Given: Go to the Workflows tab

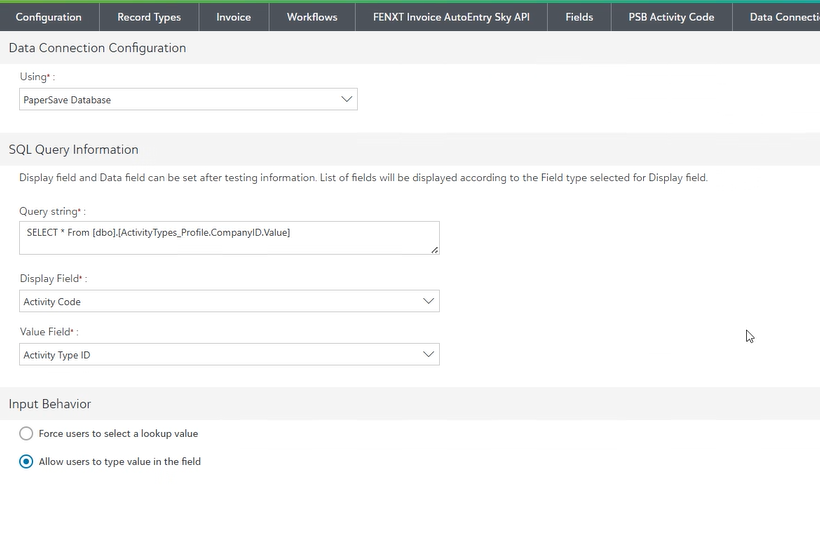Looking at the screenshot, I should pos(312,17).
